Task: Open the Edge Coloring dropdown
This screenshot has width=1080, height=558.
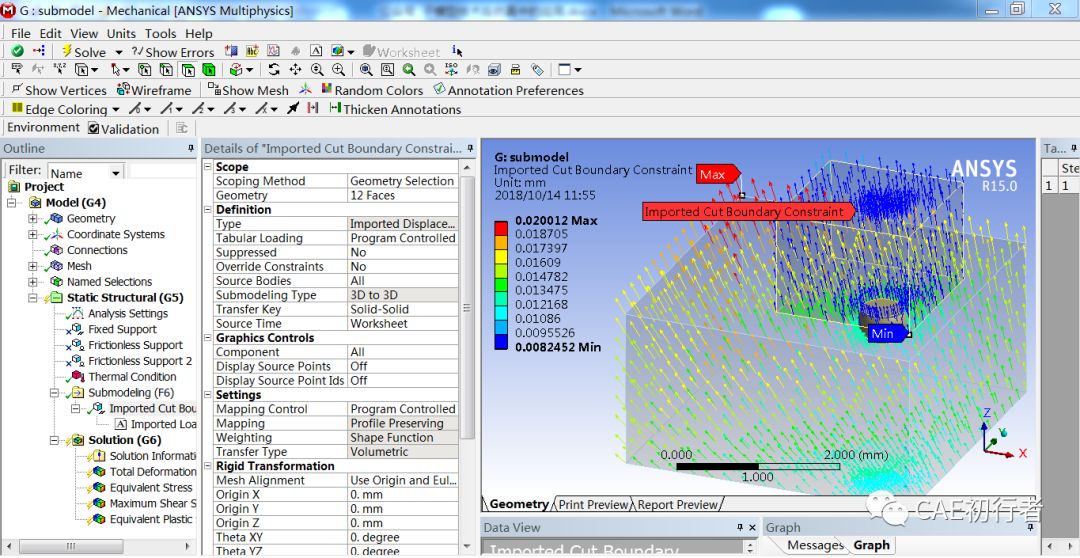Action: 115,110
